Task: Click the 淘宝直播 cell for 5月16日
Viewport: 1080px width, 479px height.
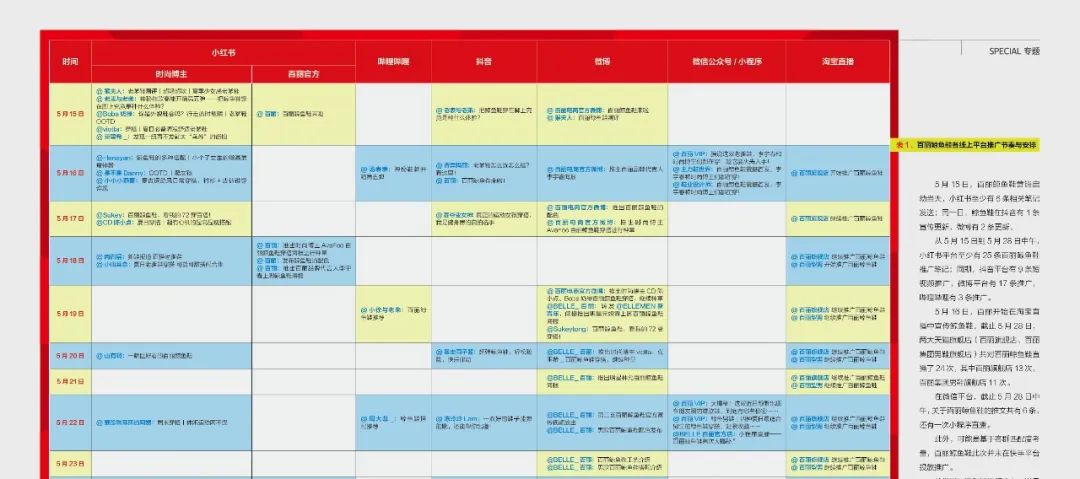Action: point(838,173)
